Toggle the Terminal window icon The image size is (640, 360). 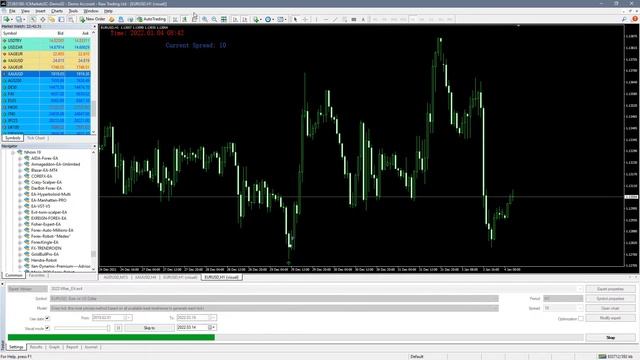[x=61, y=19]
